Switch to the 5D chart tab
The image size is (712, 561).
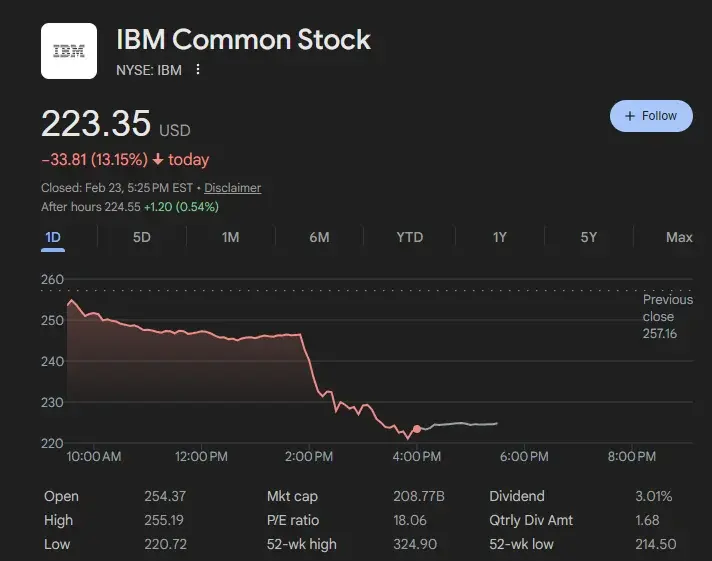142,237
